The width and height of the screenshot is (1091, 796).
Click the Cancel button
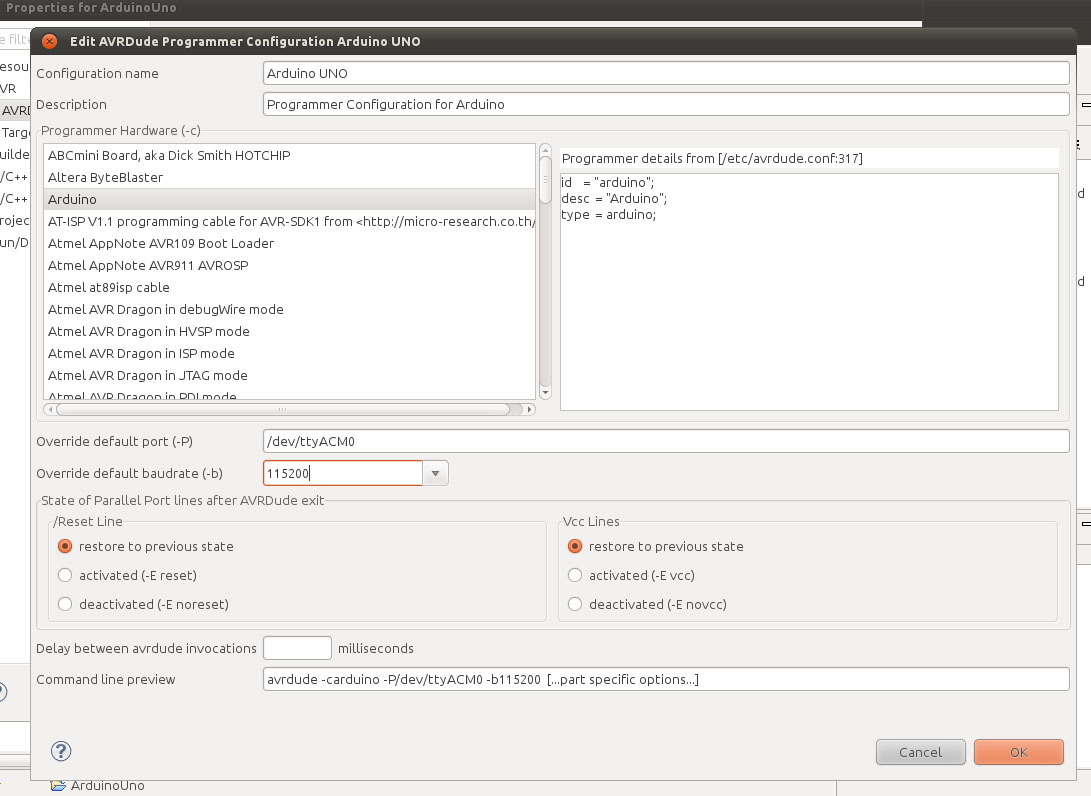(920, 752)
